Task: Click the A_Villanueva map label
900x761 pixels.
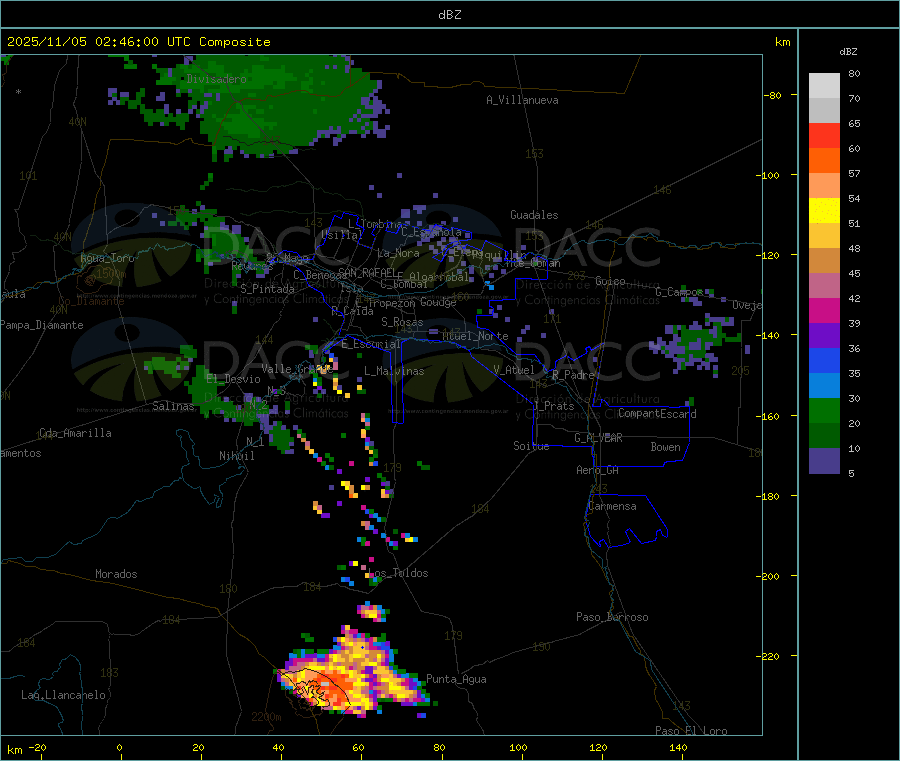Action: pos(522,100)
